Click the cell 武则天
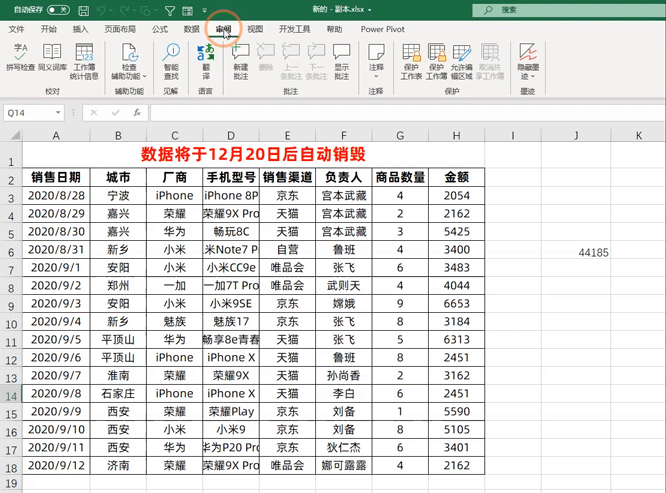 coord(344,285)
